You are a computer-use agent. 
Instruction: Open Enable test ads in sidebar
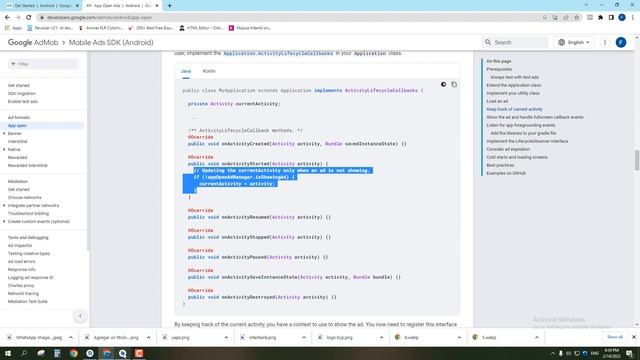(23, 101)
